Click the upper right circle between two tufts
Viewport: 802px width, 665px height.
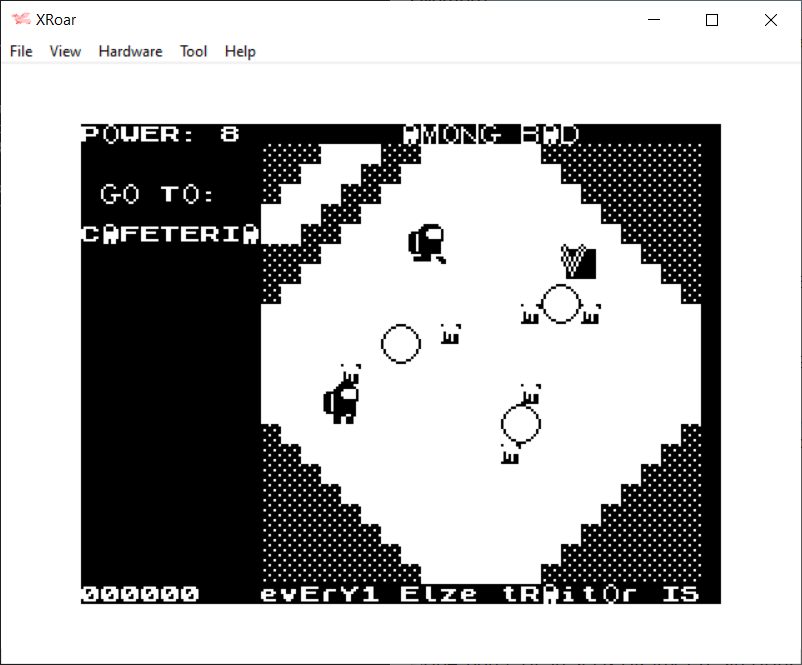click(561, 304)
